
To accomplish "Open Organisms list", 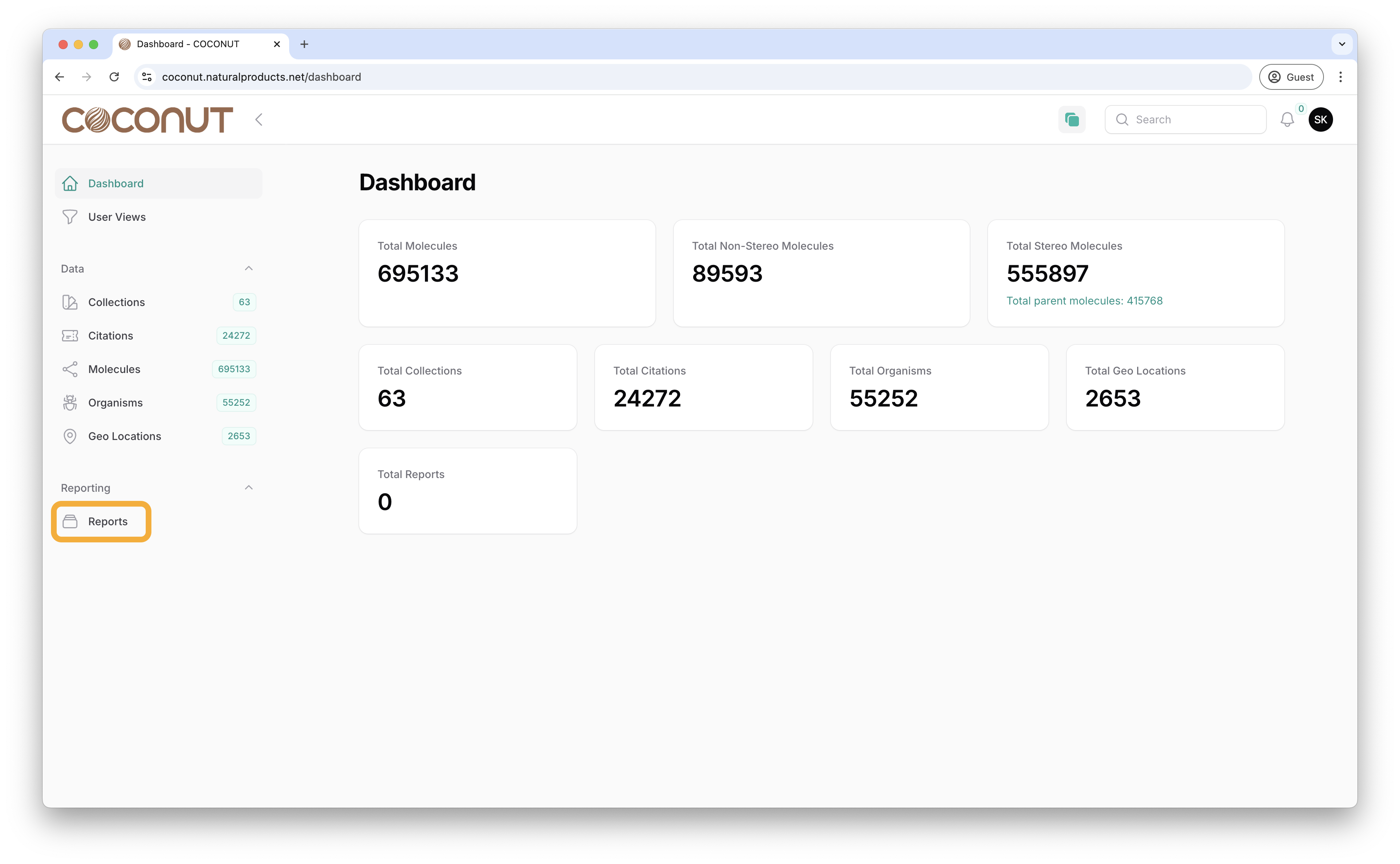I will (158, 403).
